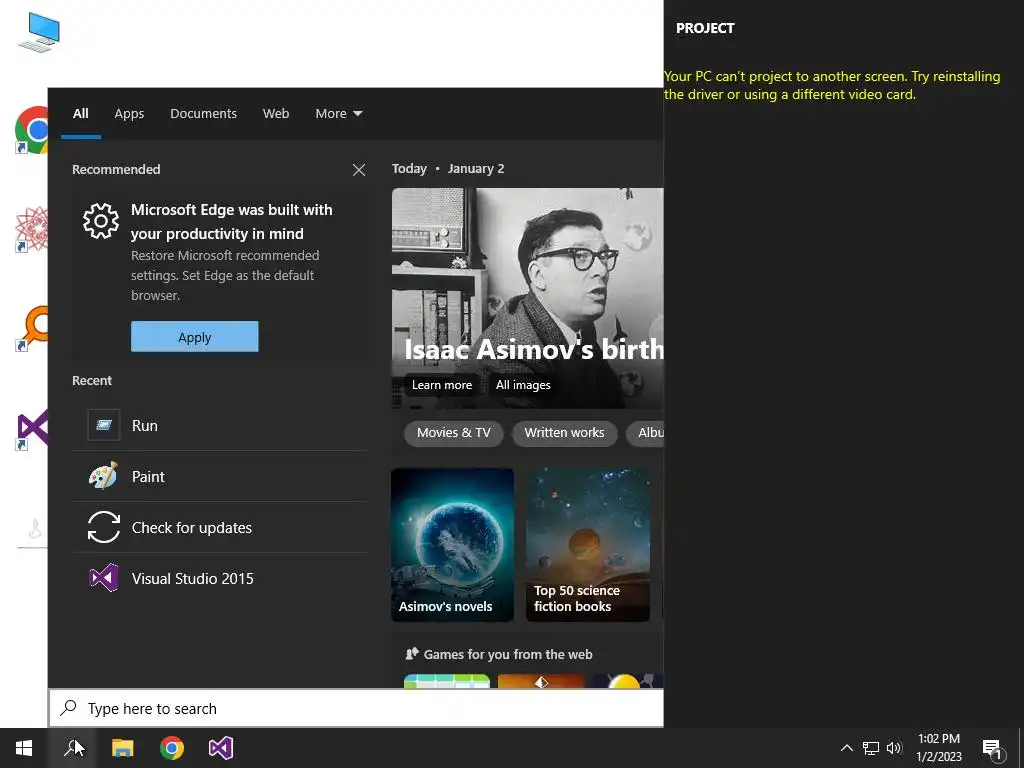This screenshot has height=768, width=1024.
Task: Open the Visual Studio desktop shortcut
Action: tap(32, 428)
